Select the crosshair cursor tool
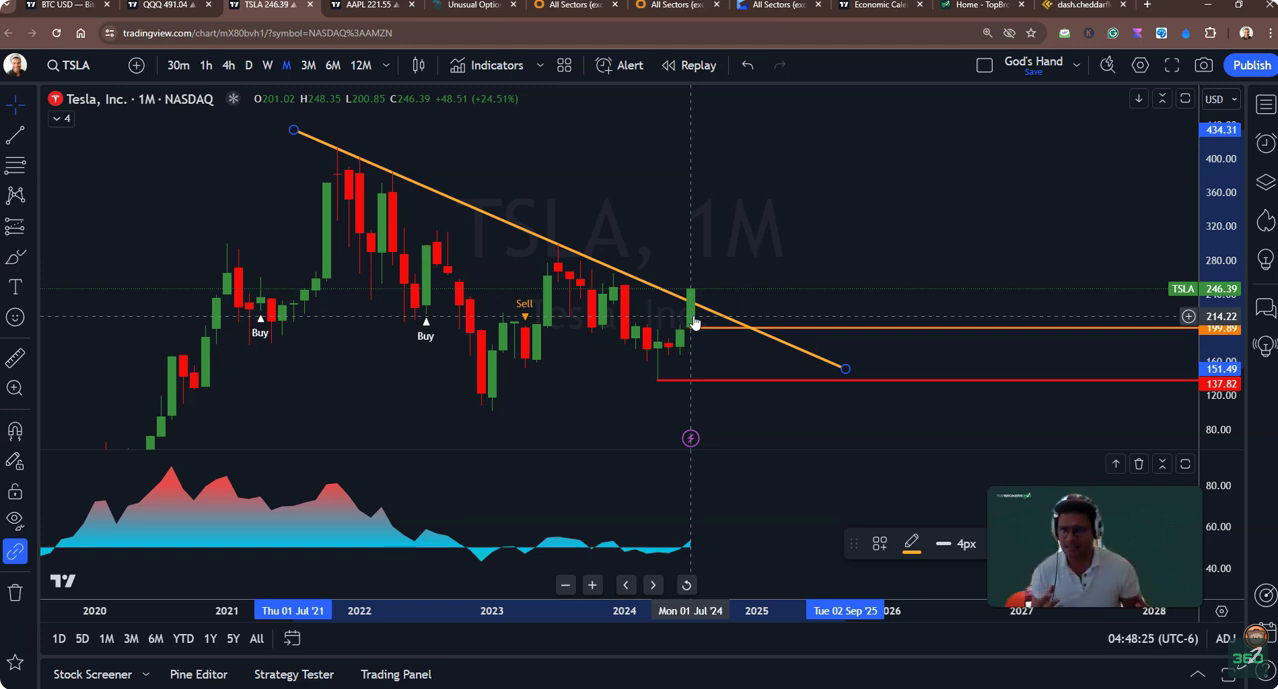1278x689 pixels. (15, 104)
